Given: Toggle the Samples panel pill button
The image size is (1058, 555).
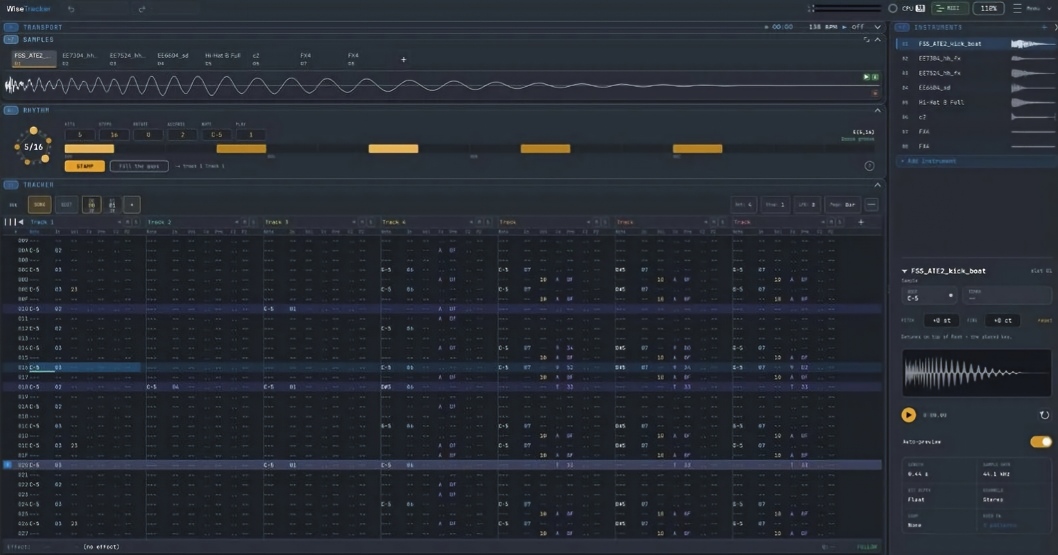Looking at the screenshot, I should (11, 40).
